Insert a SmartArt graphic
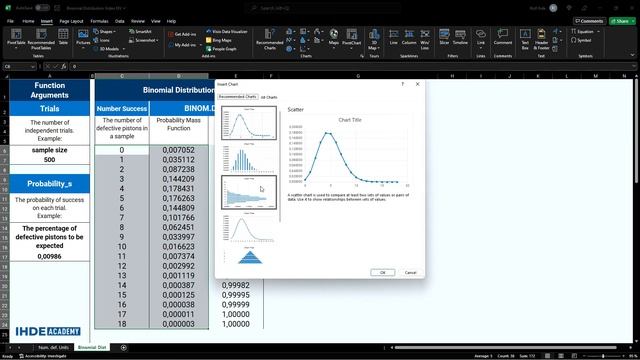Viewport: 640px width, 360px height. 140,31
